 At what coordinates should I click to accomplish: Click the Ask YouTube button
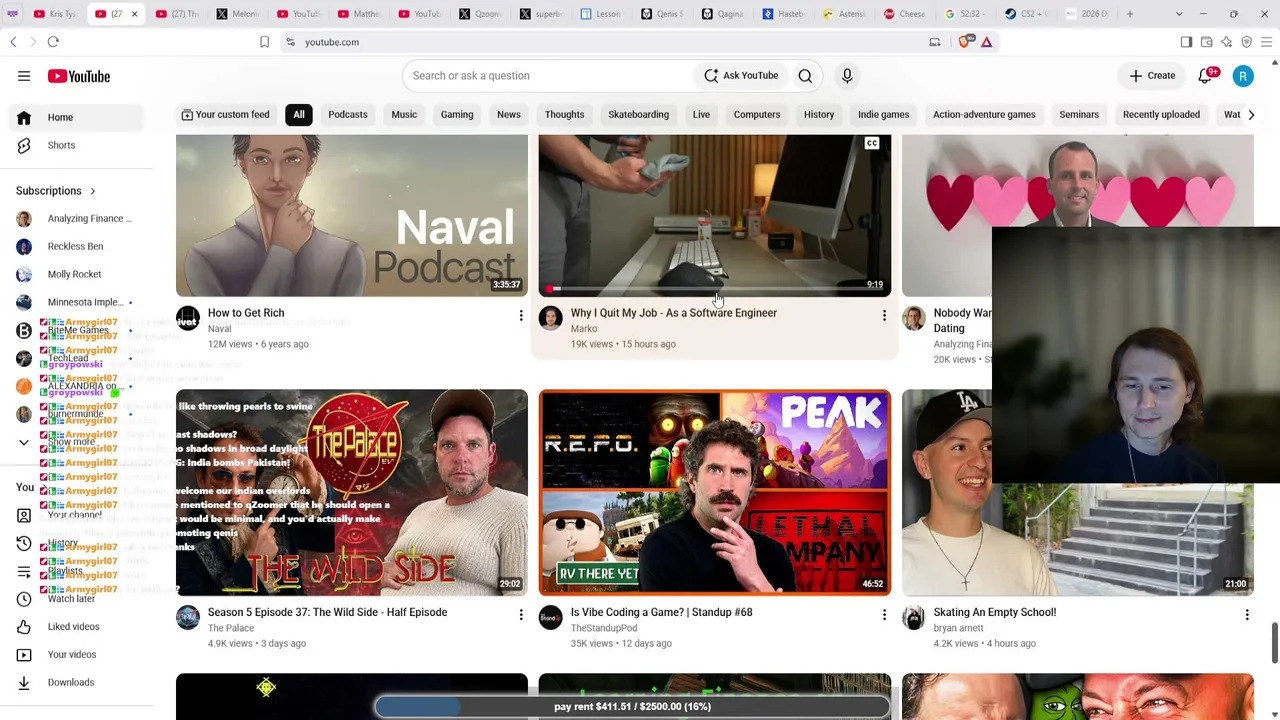pos(741,76)
